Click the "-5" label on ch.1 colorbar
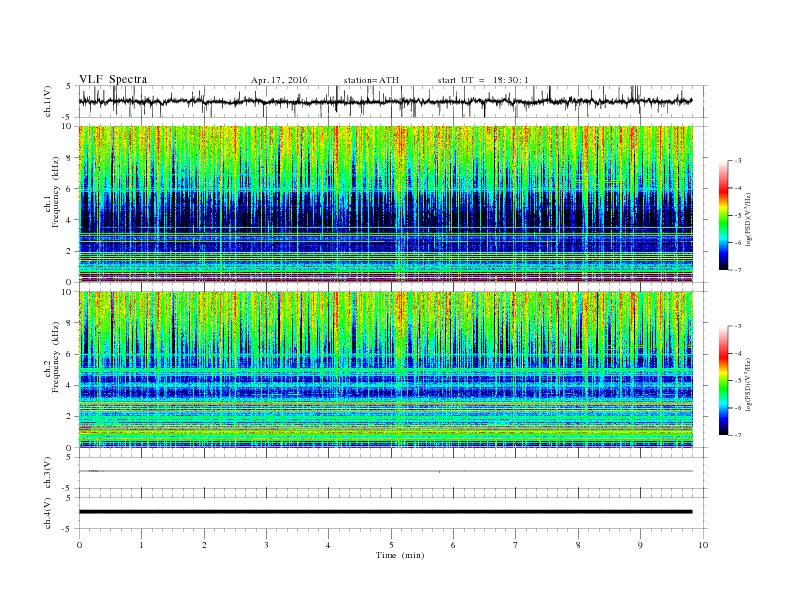This screenshot has width=792, height=612. (738, 216)
